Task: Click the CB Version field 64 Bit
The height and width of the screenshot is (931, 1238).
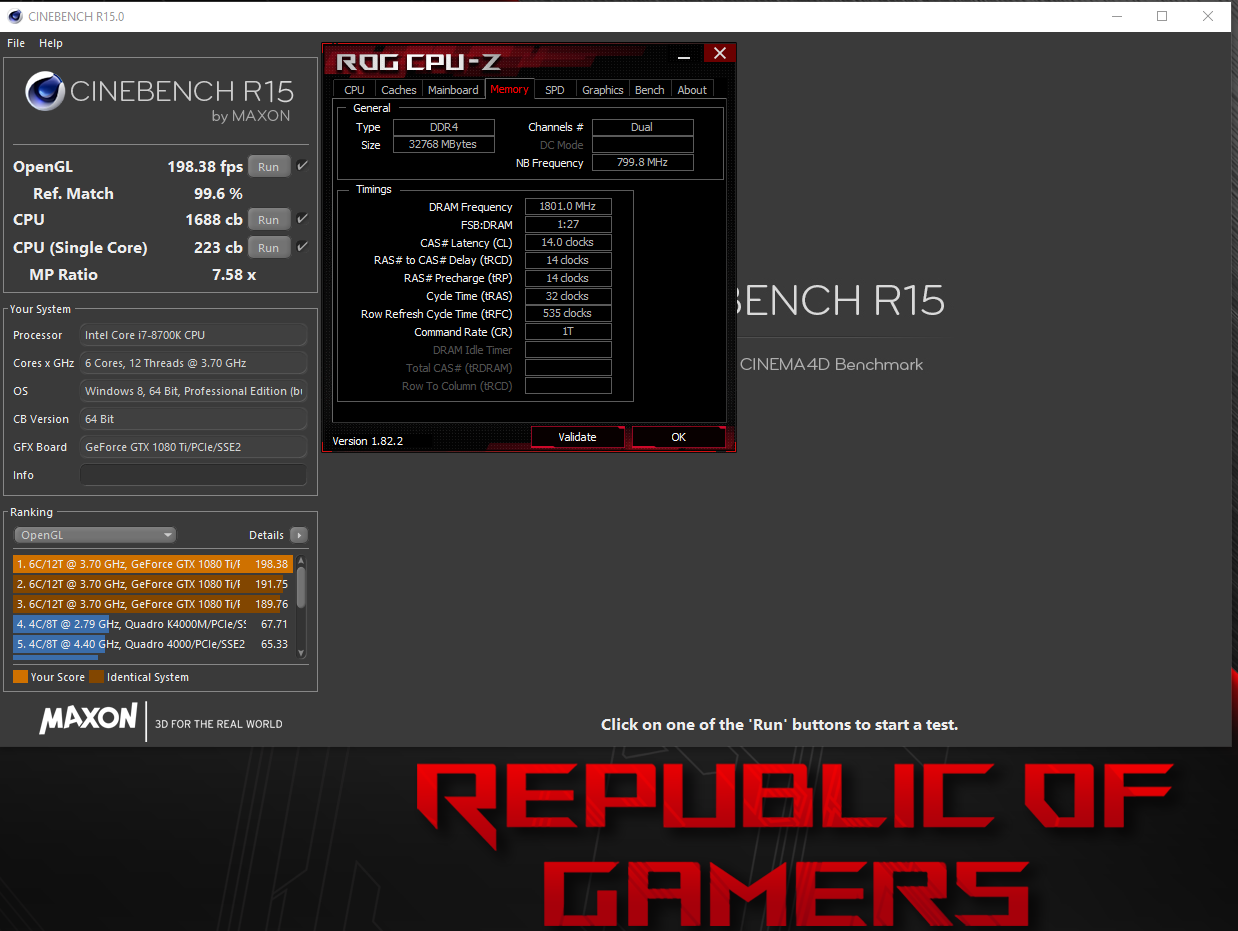Action: 193,419
